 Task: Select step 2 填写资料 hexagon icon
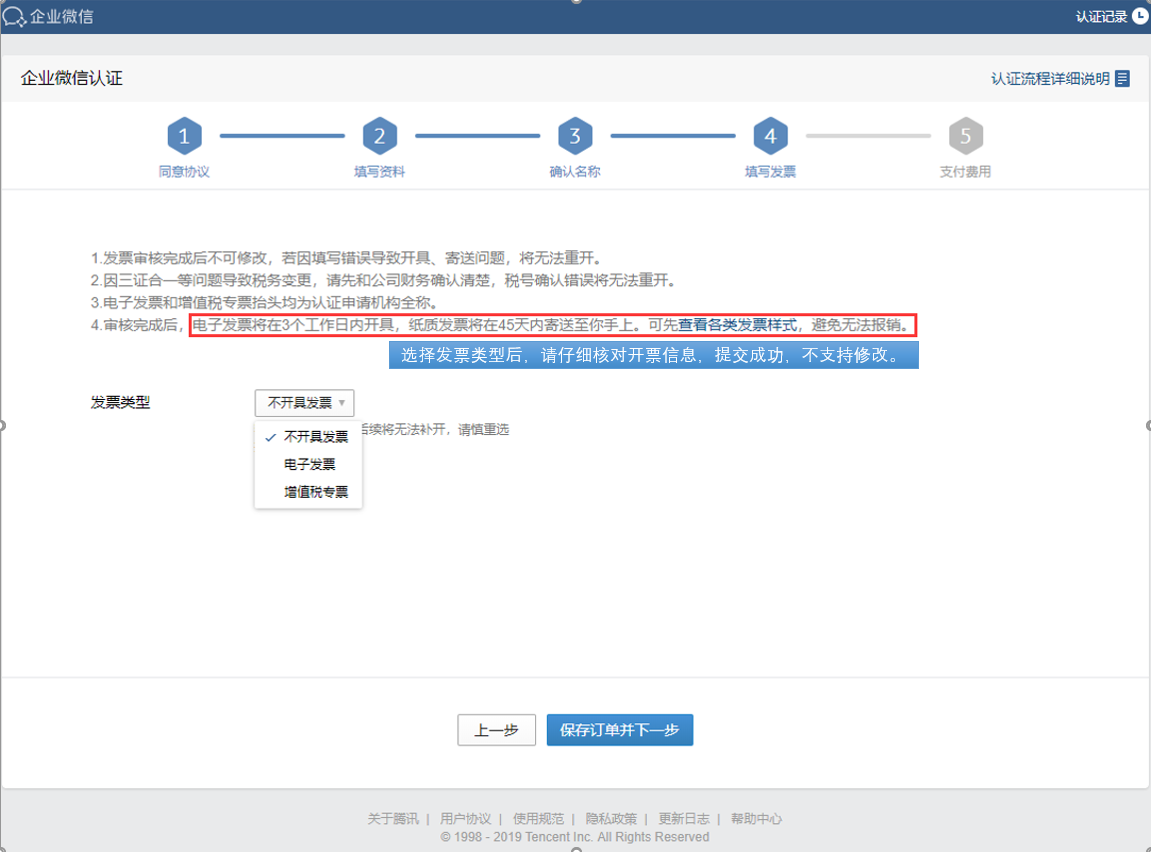point(379,136)
